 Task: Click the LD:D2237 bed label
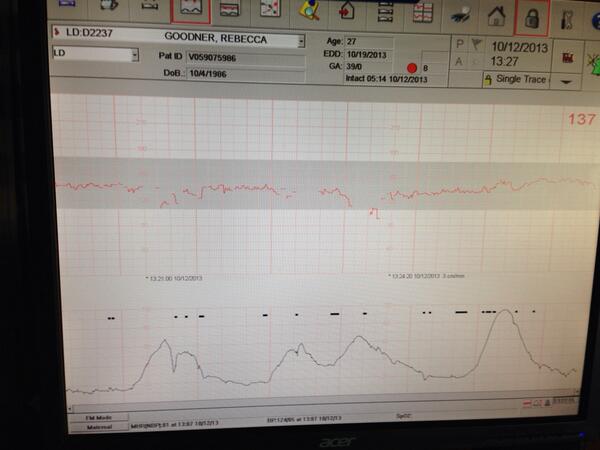tap(89, 33)
